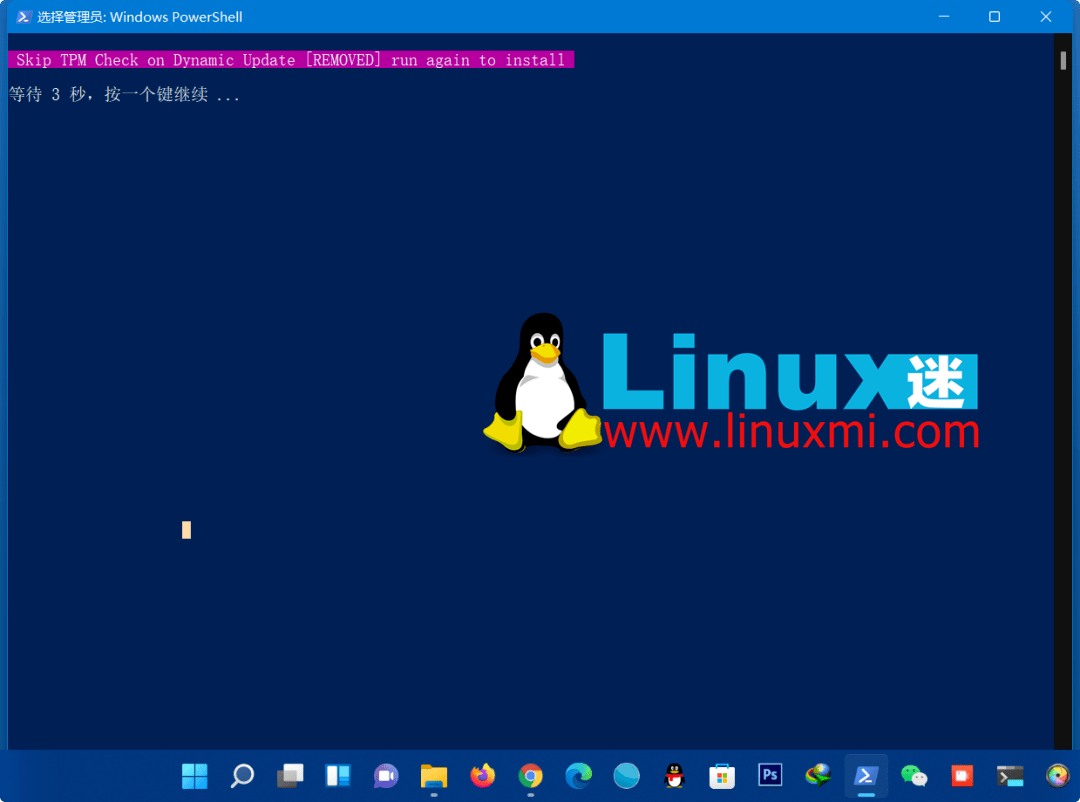The image size is (1080, 802).
Task: Open Task View on the taskbar
Action: click(x=290, y=776)
